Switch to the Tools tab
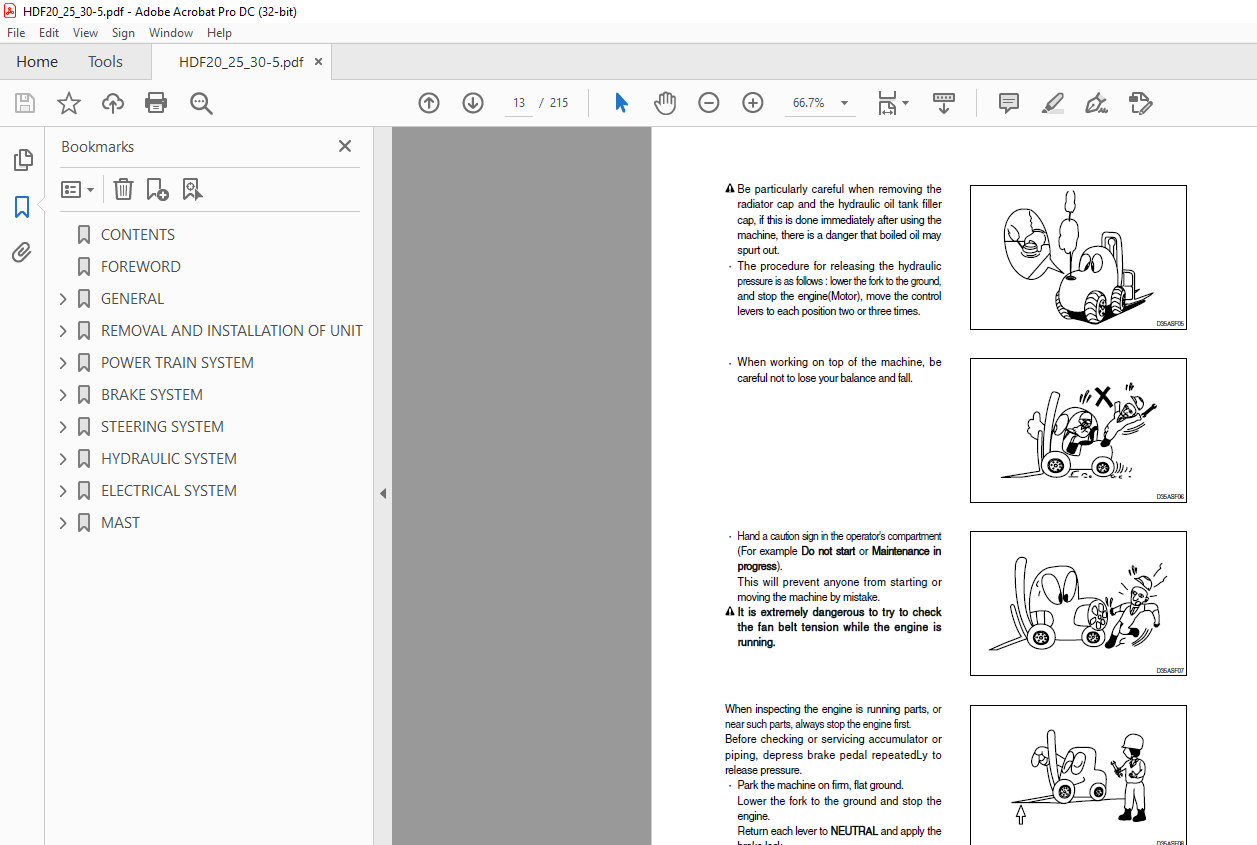The image size is (1257, 845). click(105, 62)
